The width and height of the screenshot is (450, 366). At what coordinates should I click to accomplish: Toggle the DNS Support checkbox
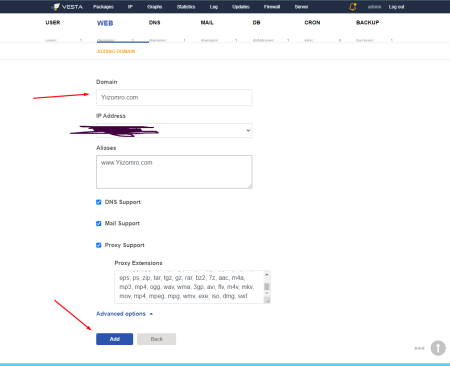click(99, 202)
